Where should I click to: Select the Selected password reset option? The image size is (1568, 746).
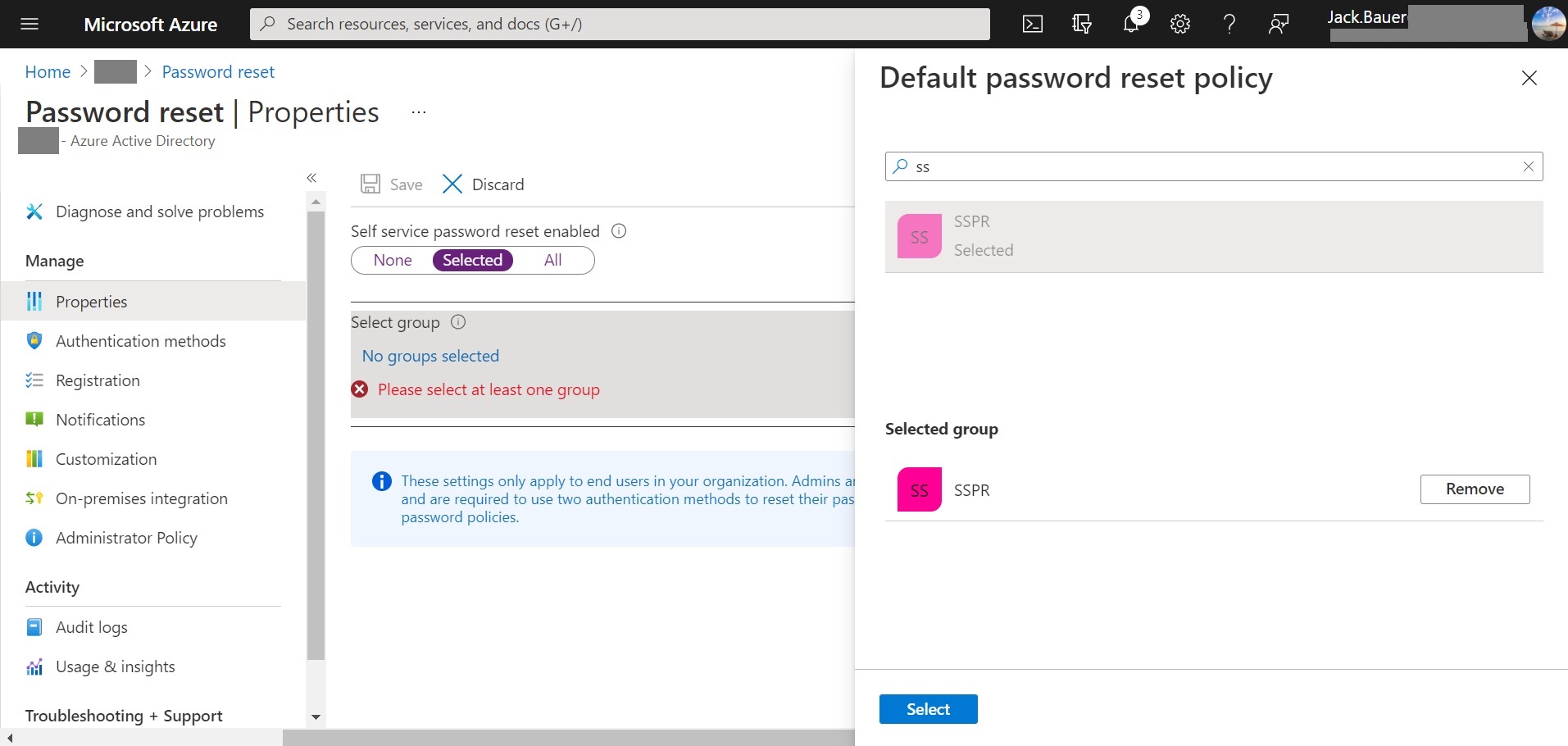coord(473,260)
